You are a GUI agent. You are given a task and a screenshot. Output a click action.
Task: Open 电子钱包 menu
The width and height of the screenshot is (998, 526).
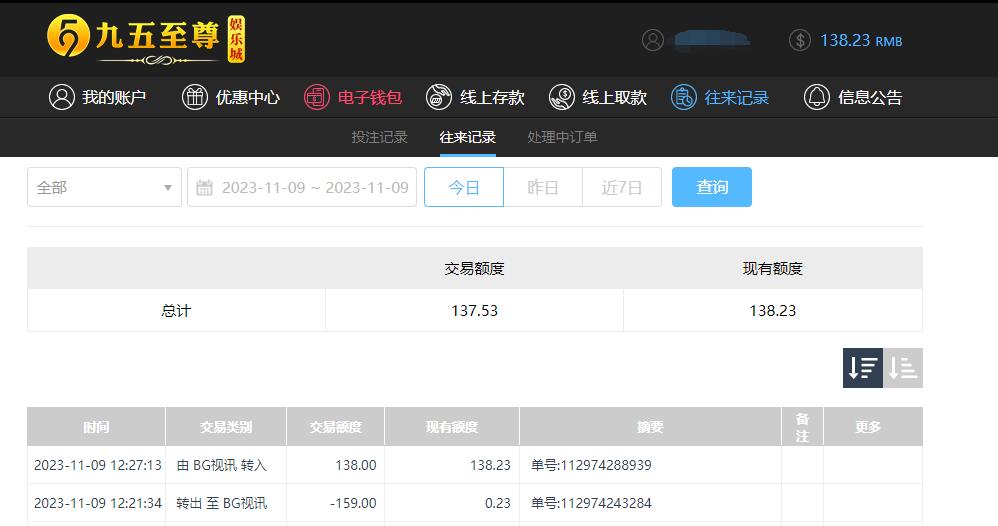353,97
